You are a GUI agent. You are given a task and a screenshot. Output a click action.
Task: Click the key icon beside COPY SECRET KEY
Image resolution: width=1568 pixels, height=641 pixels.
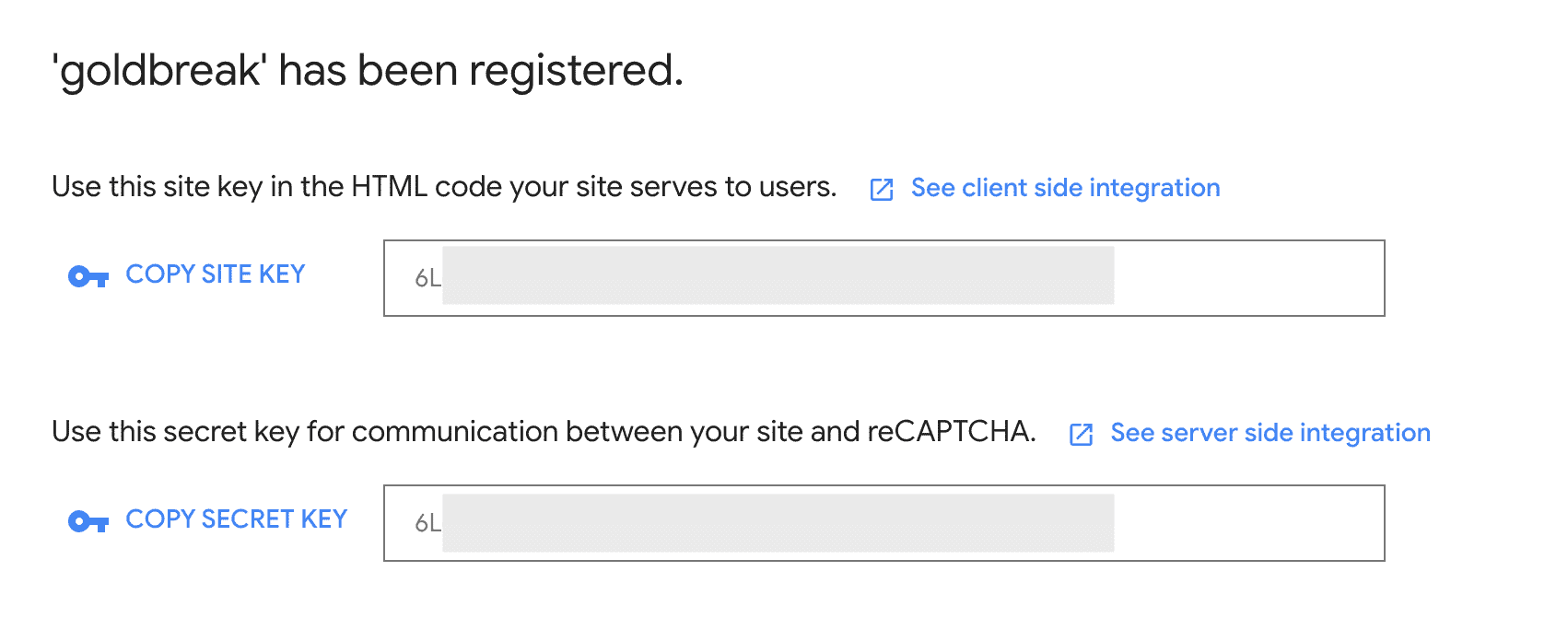tap(88, 522)
